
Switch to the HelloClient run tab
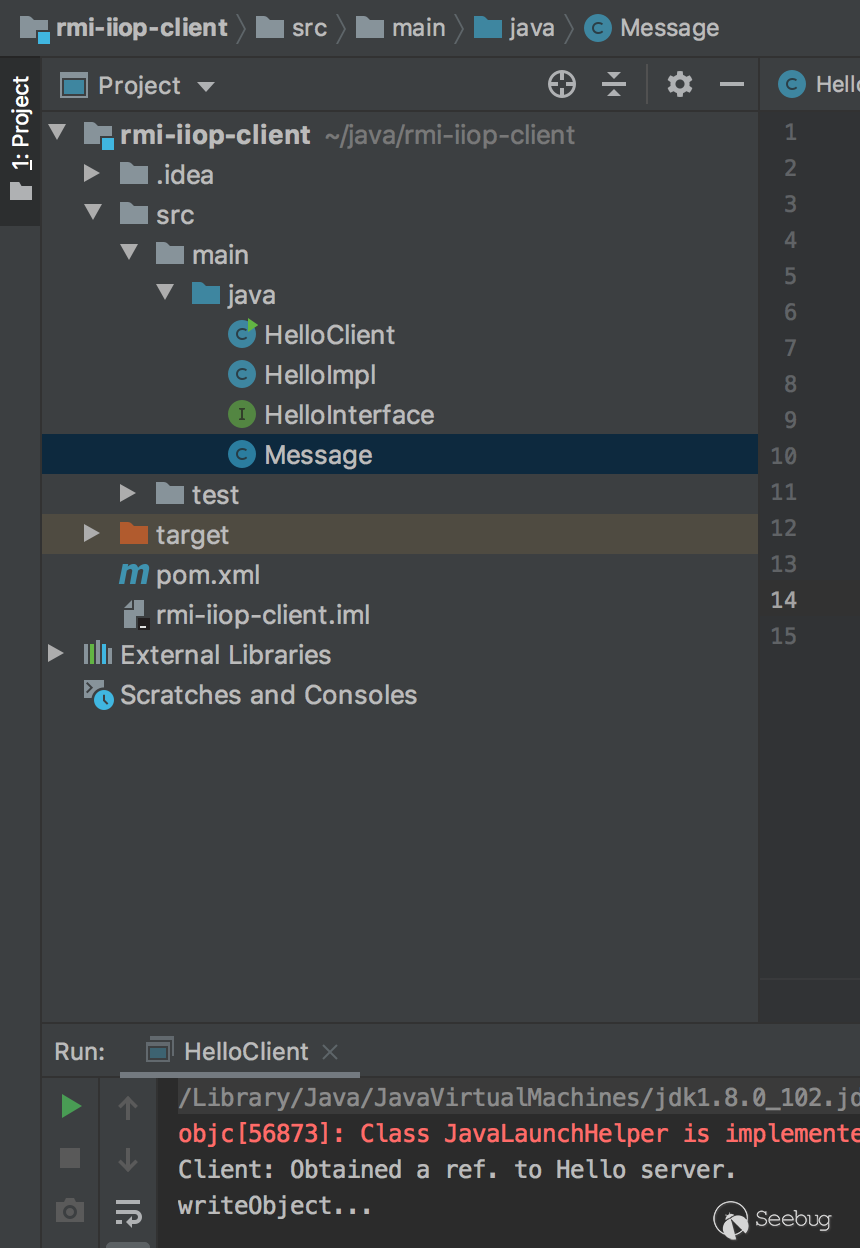[x=246, y=1051]
